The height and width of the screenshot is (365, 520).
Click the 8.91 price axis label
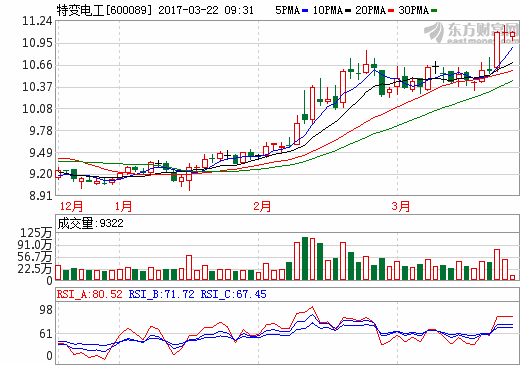[x=41, y=196]
